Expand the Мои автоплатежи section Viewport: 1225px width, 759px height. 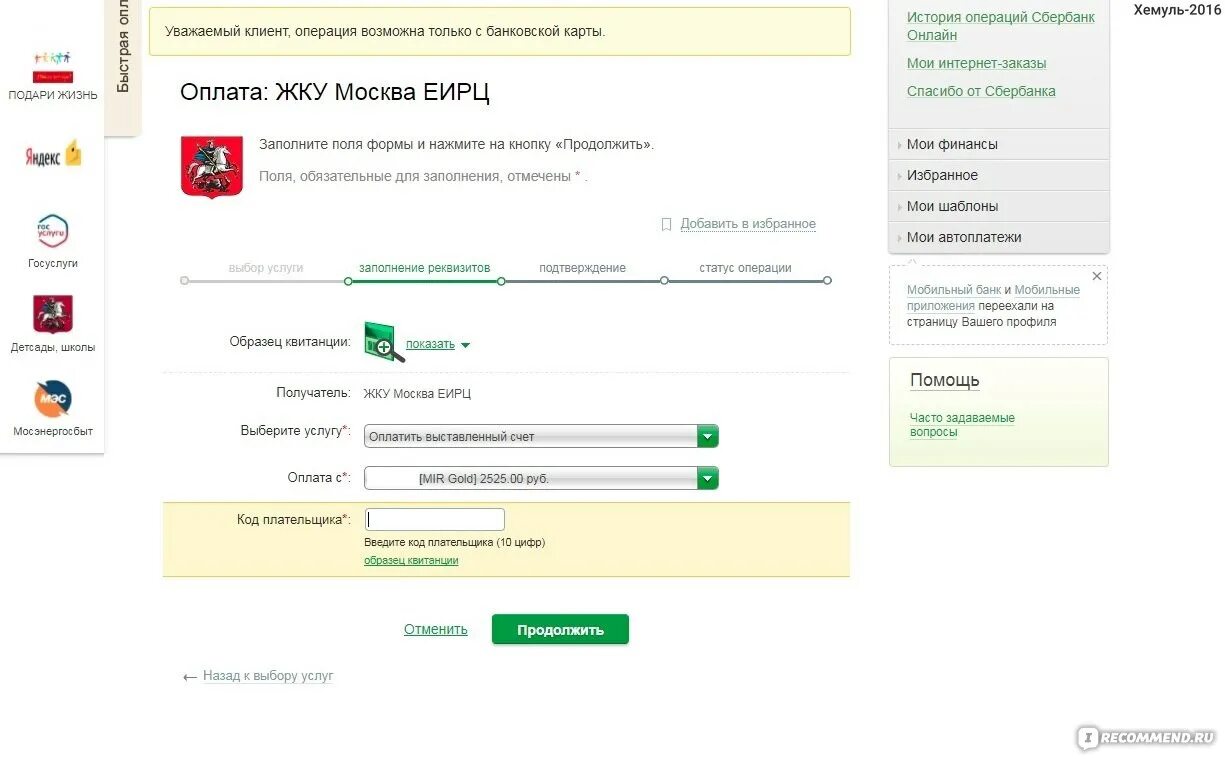click(x=999, y=237)
